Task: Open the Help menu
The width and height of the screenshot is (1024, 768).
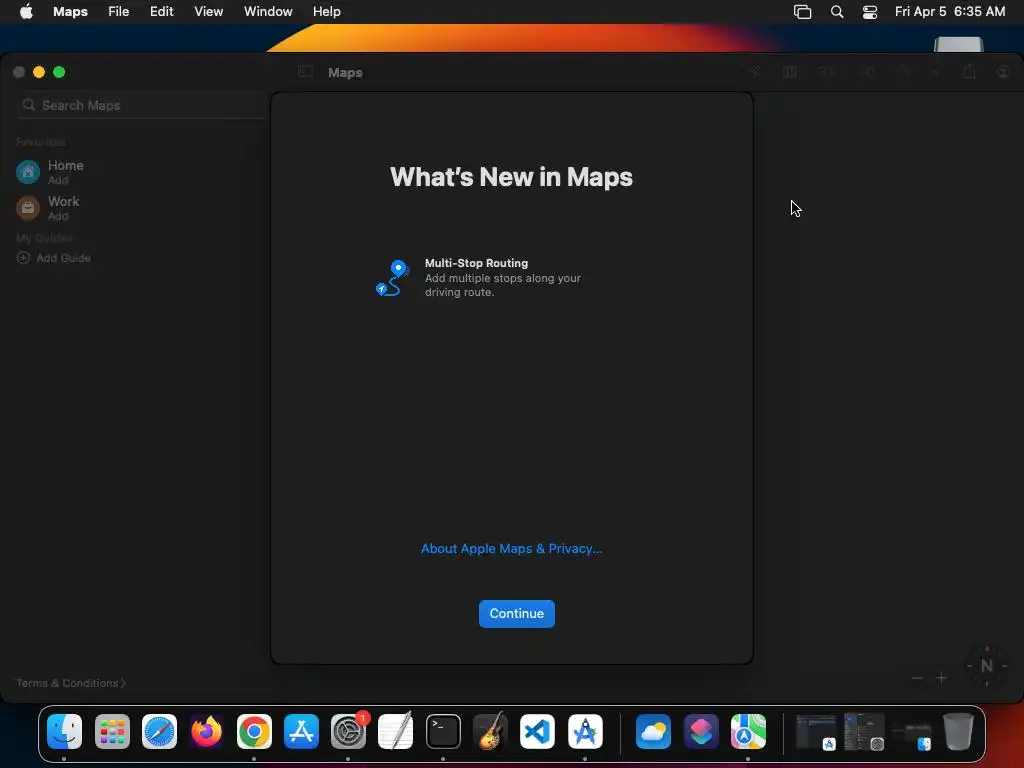Action: coord(327,11)
